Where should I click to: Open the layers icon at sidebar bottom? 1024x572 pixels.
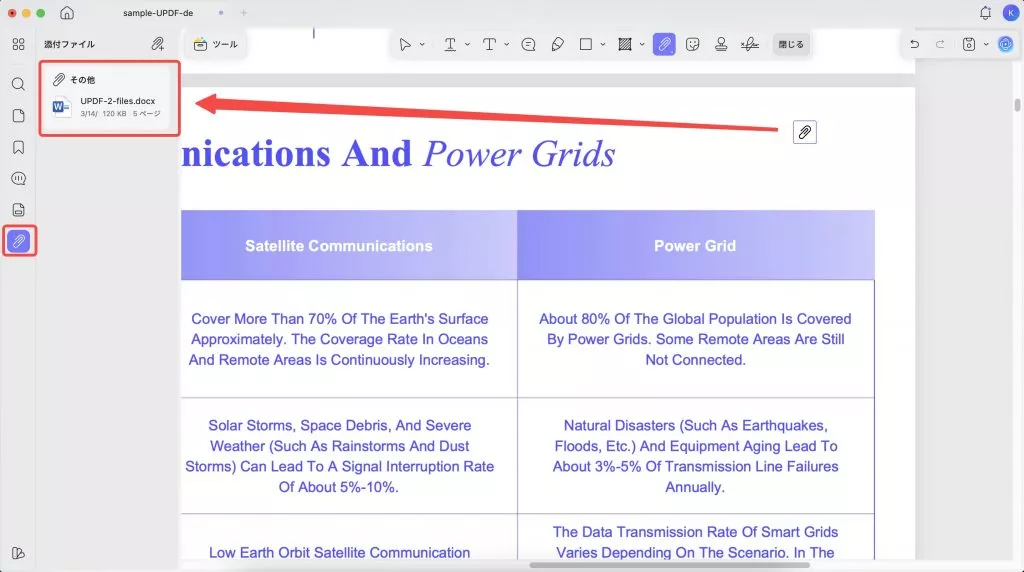[x=18, y=553]
